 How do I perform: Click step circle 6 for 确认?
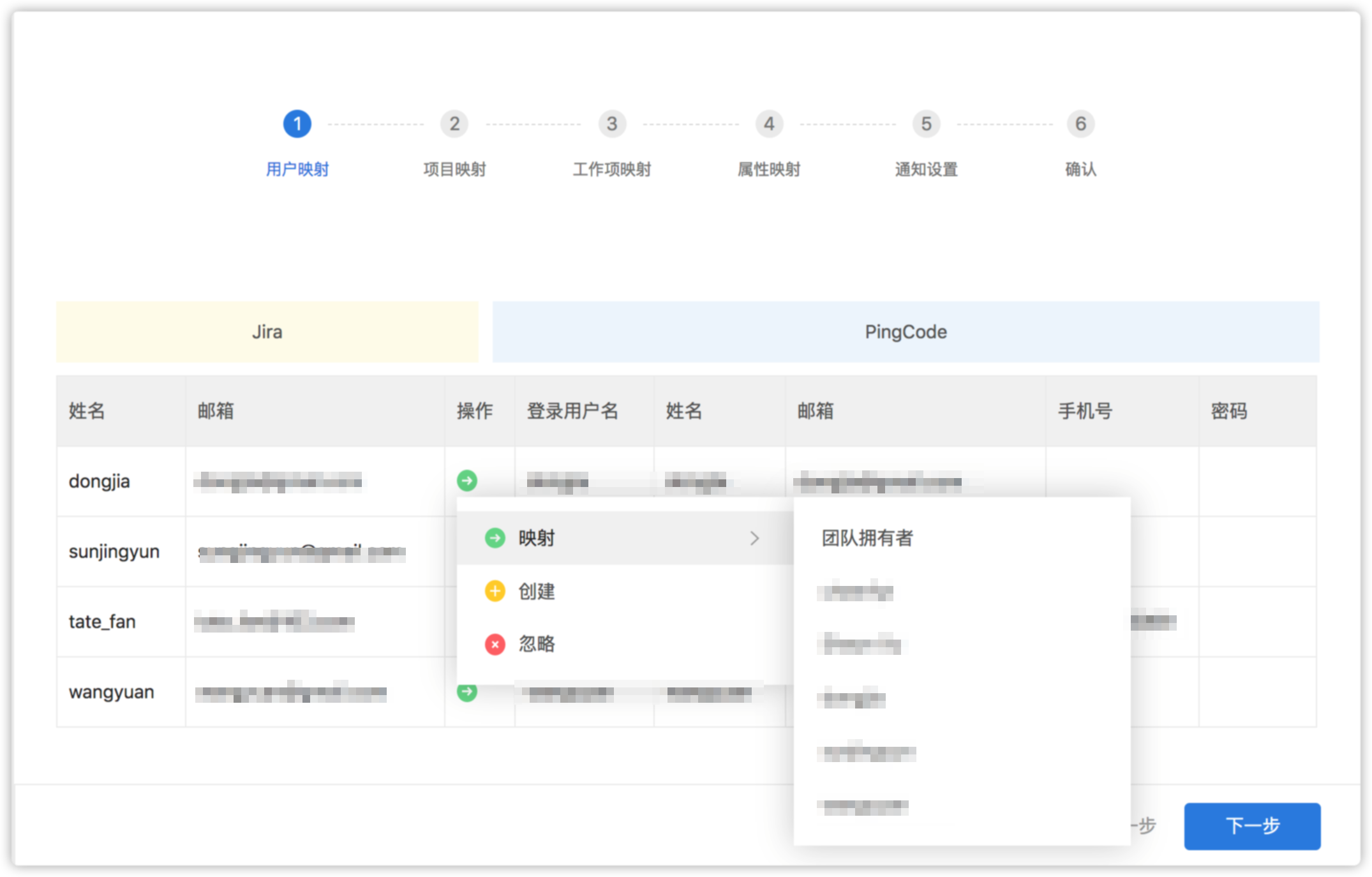click(1081, 123)
